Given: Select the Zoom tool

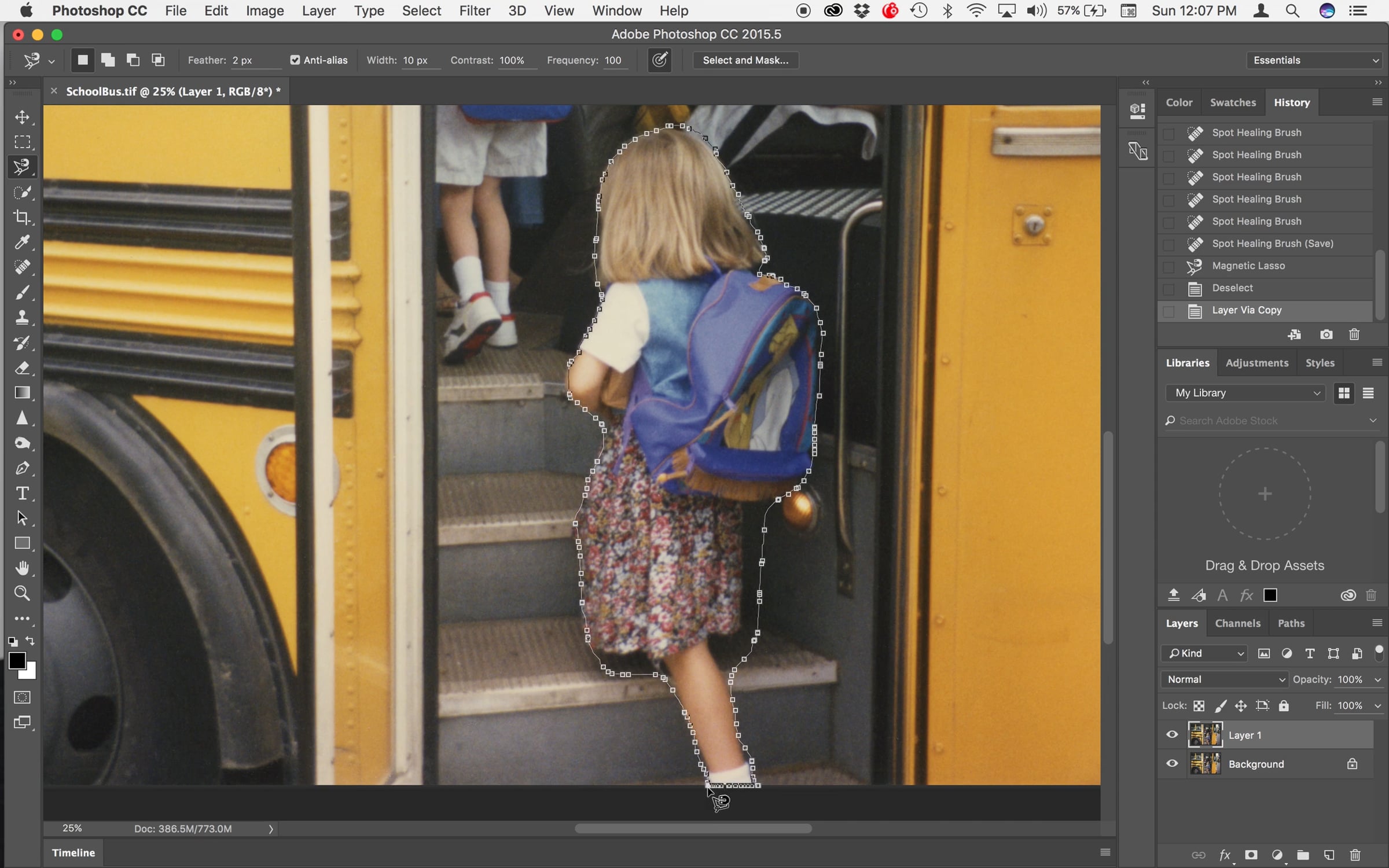Looking at the screenshot, I should click(22, 593).
